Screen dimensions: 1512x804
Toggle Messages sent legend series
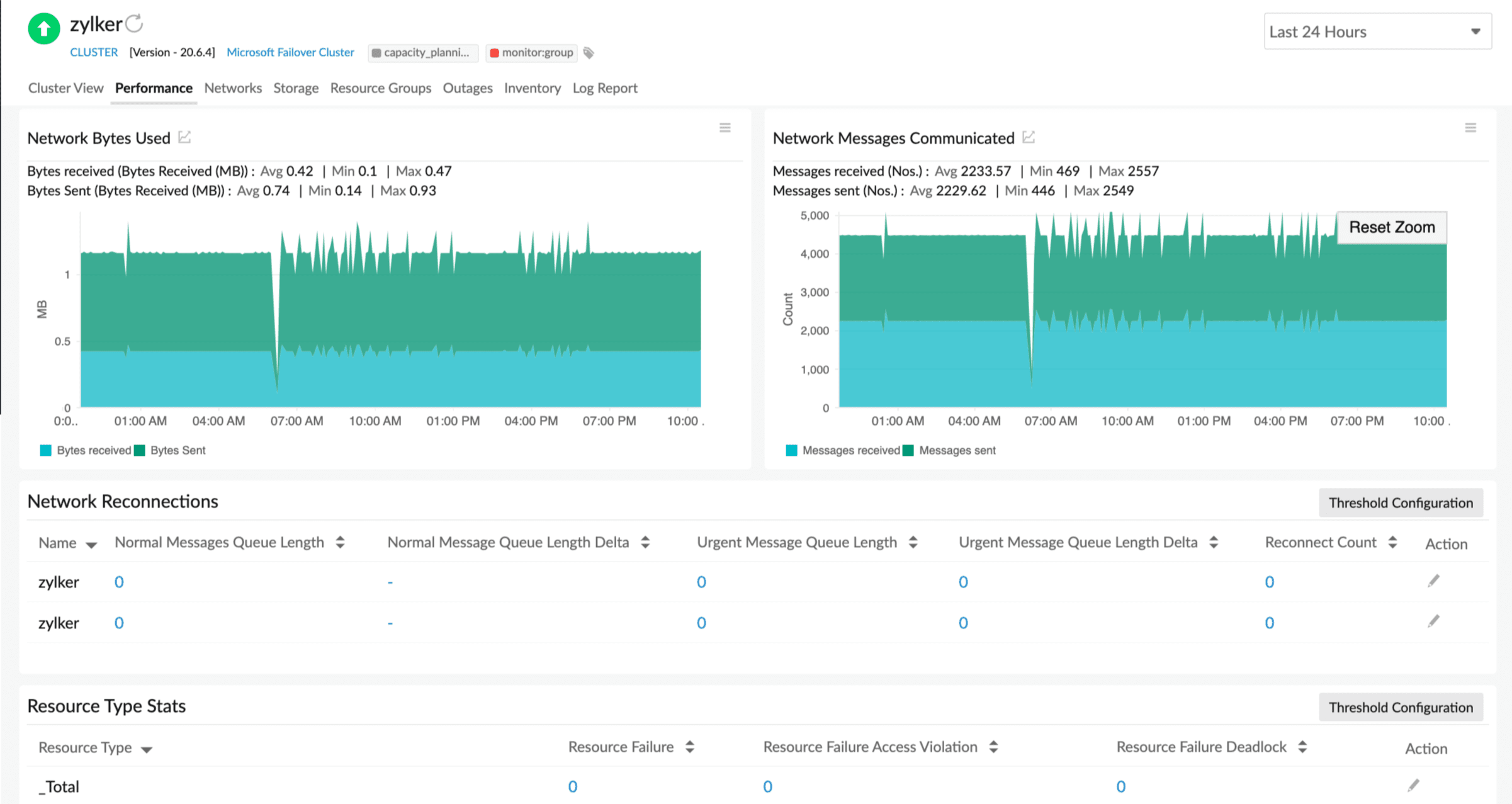click(x=957, y=450)
